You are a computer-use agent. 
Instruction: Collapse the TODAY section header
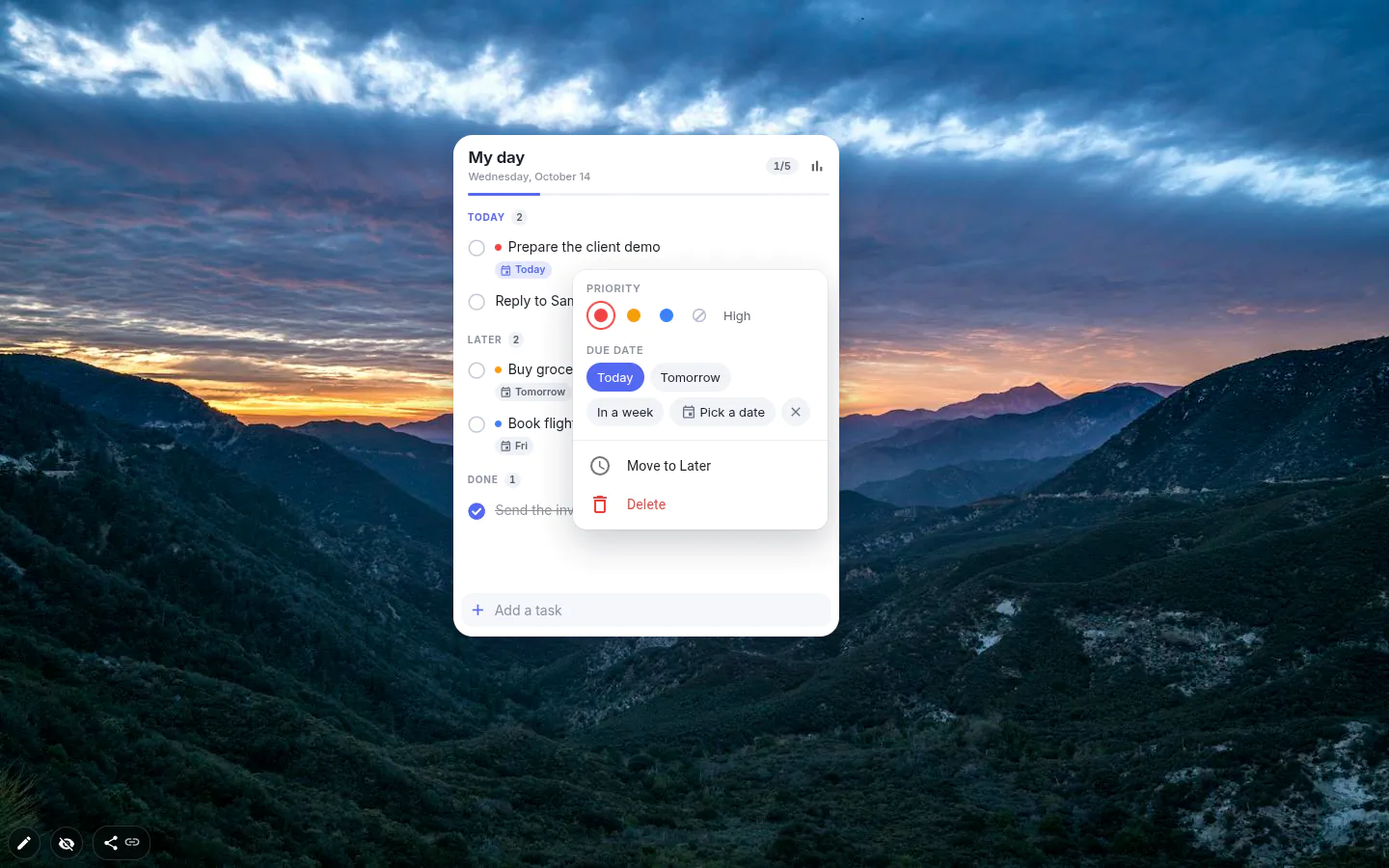(x=497, y=217)
